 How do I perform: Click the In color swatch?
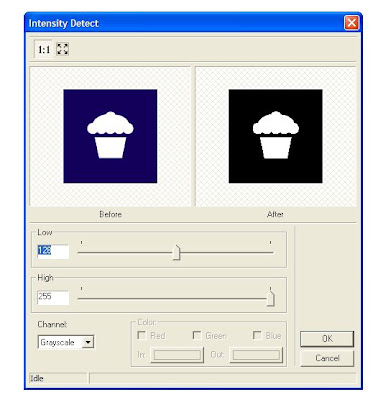(177, 355)
